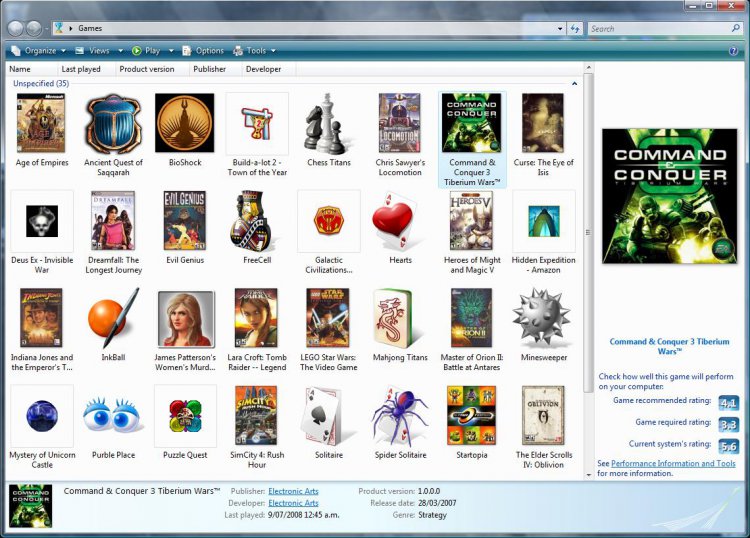Select Chris Sawyer's Locomotion box art
The height and width of the screenshot is (538, 750).
pos(399,123)
